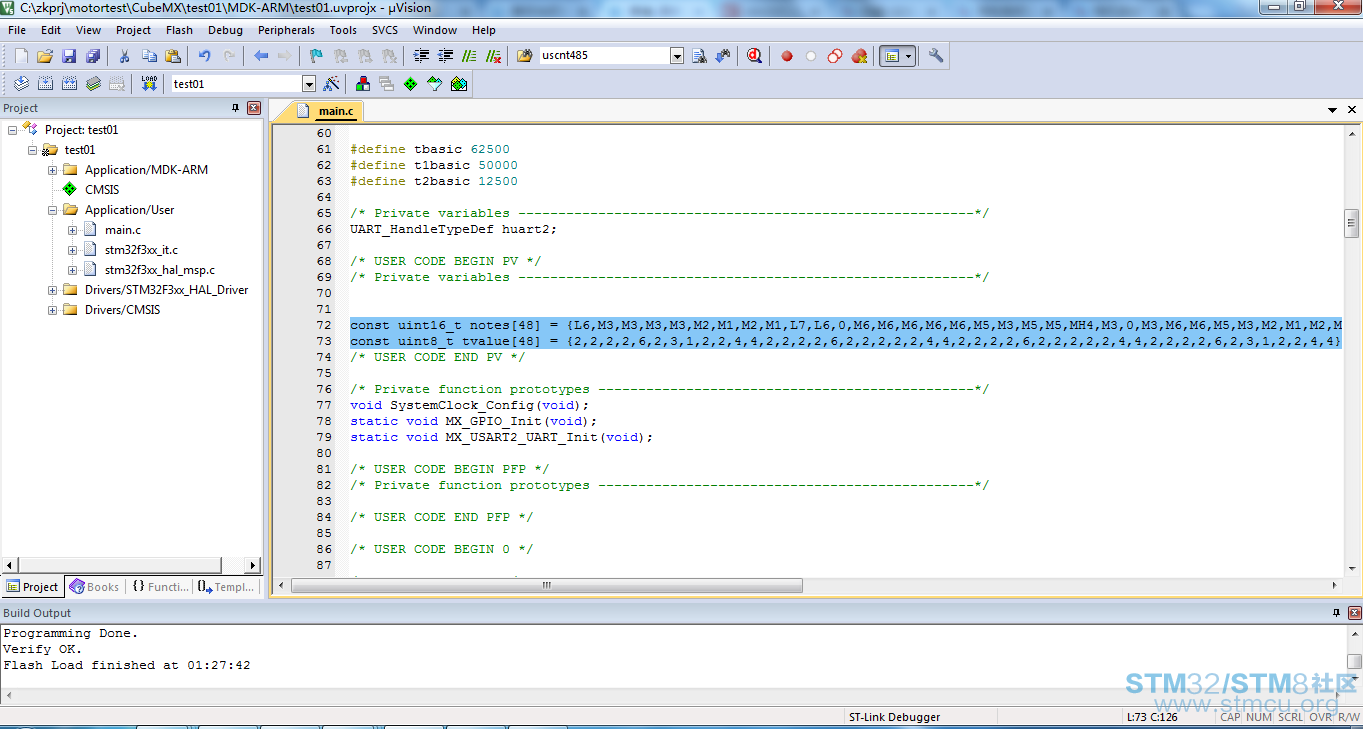Disable all breakpoints icon
The image size is (1363, 729).
click(x=835, y=56)
